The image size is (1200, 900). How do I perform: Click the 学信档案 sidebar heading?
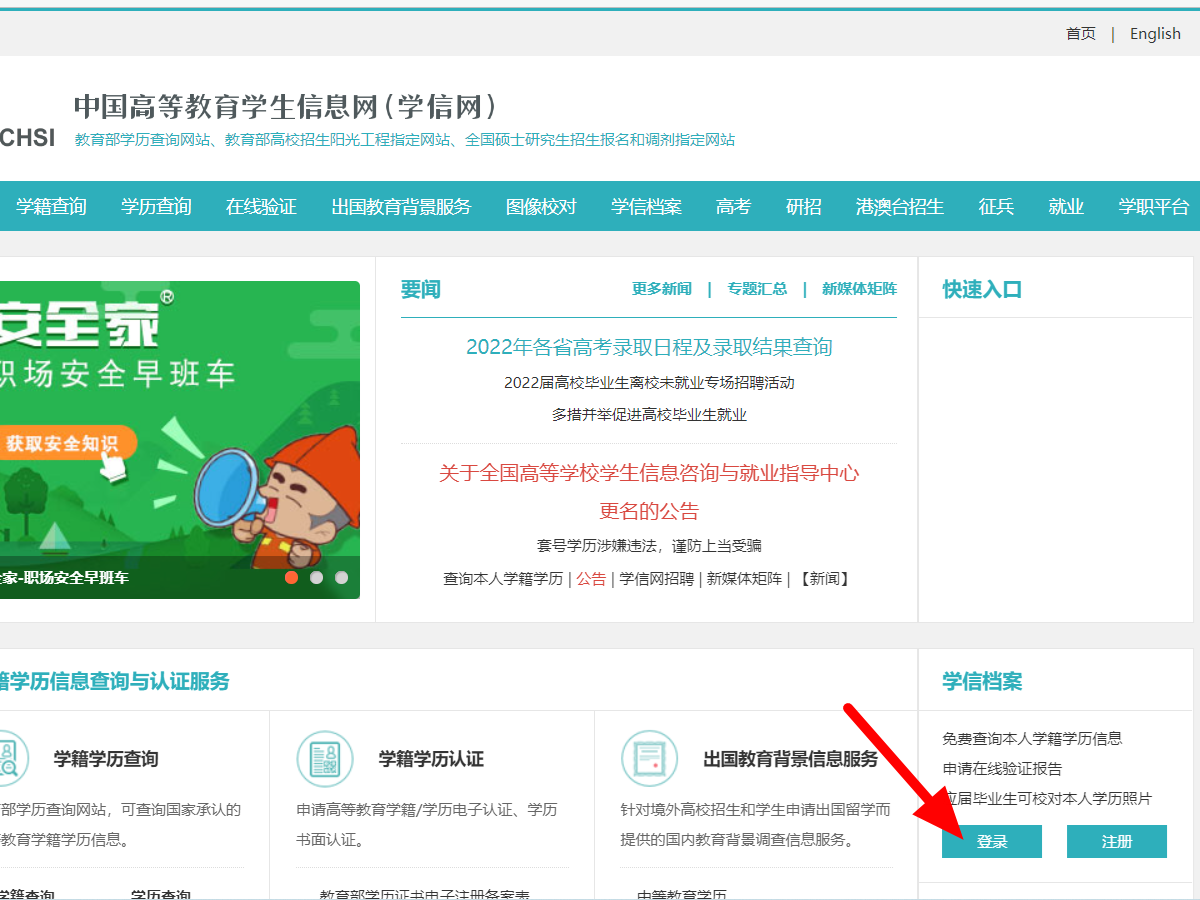[x=982, y=682]
